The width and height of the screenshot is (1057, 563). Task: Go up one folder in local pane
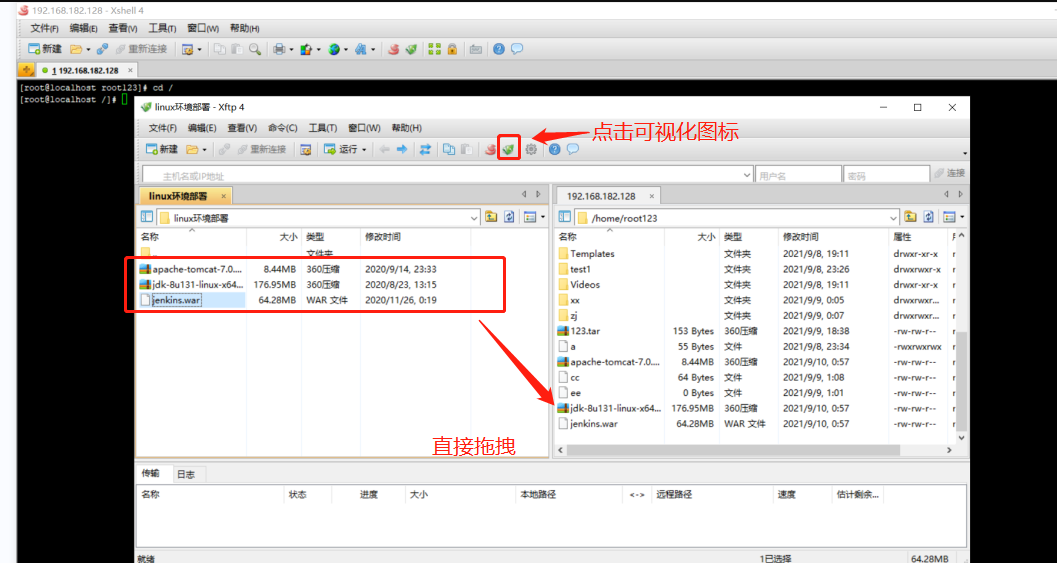click(x=491, y=217)
